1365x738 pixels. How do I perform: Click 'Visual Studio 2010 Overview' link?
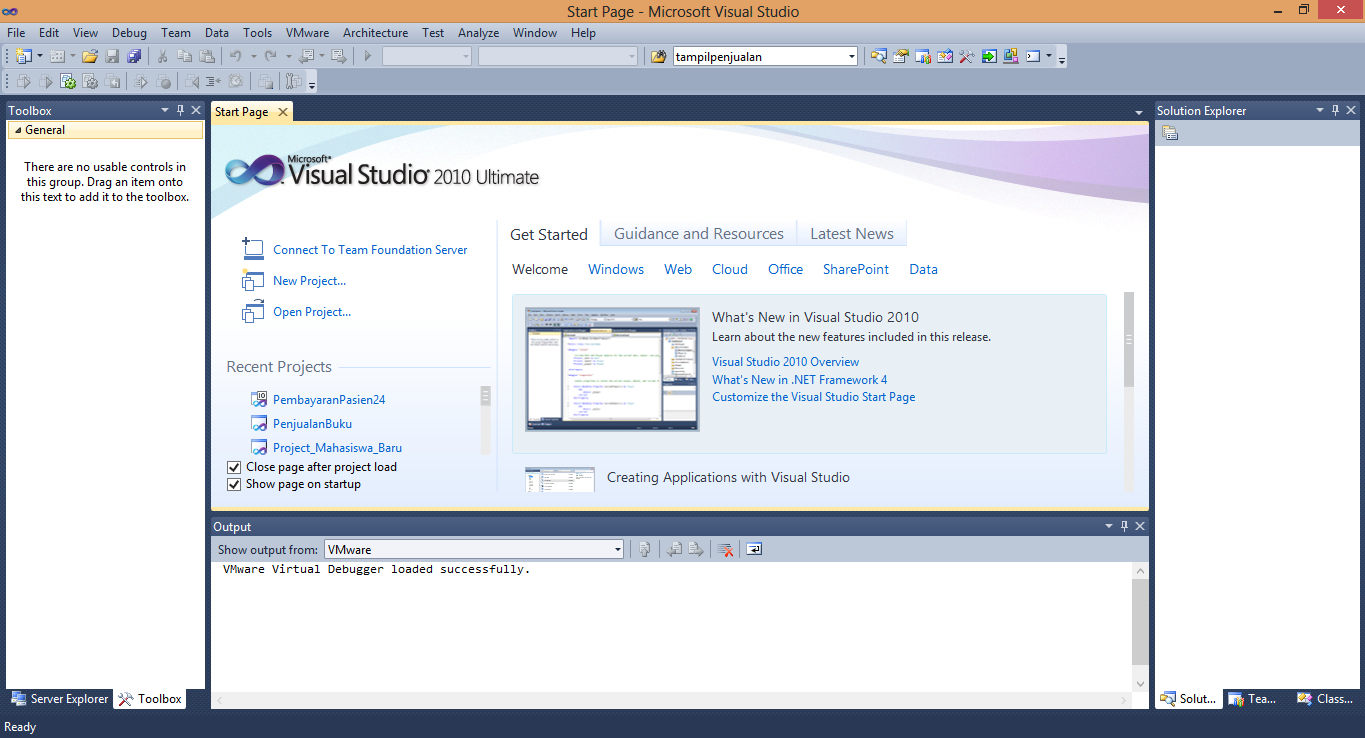point(786,362)
